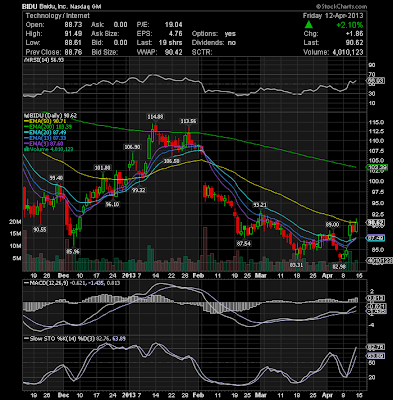Click the 96.10 low price label
Image resolution: width=393 pixels, height=400 pixels.
(112, 204)
